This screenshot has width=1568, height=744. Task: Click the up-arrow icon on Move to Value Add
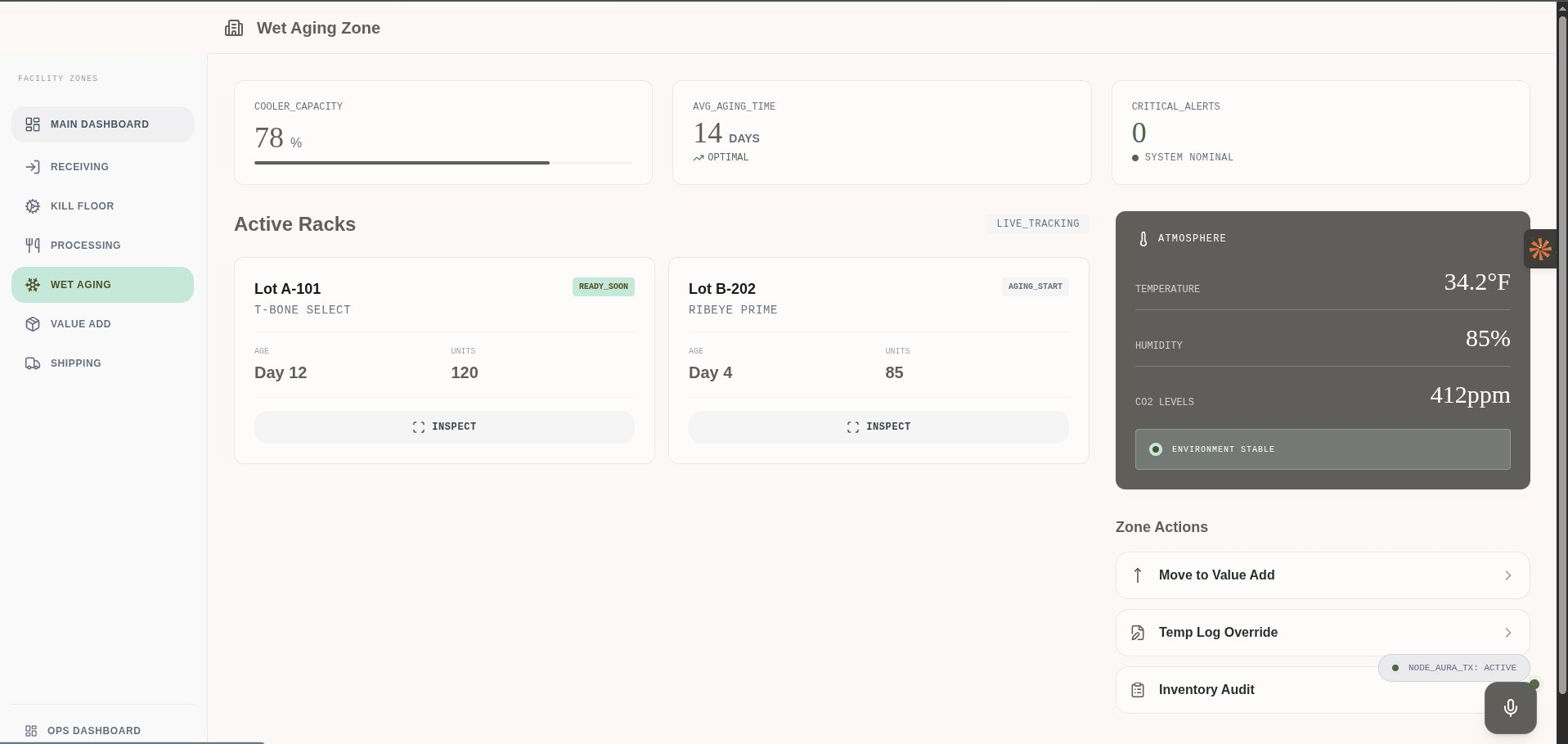pyautogui.click(x=1138, y=575)
